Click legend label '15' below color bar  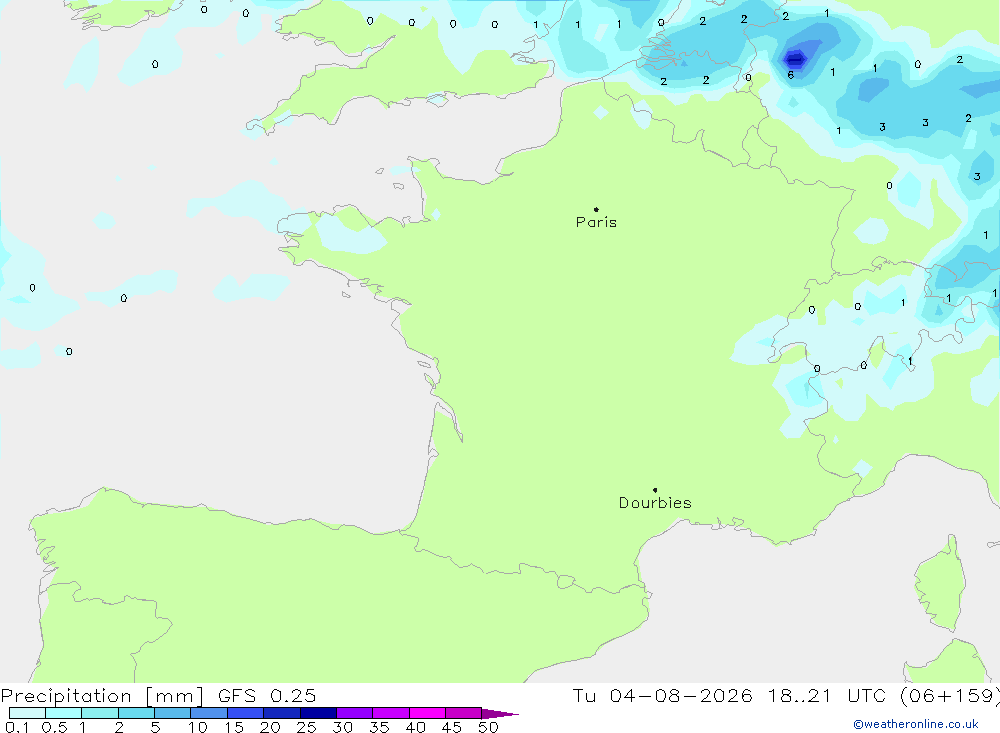(x=233, y=727)
